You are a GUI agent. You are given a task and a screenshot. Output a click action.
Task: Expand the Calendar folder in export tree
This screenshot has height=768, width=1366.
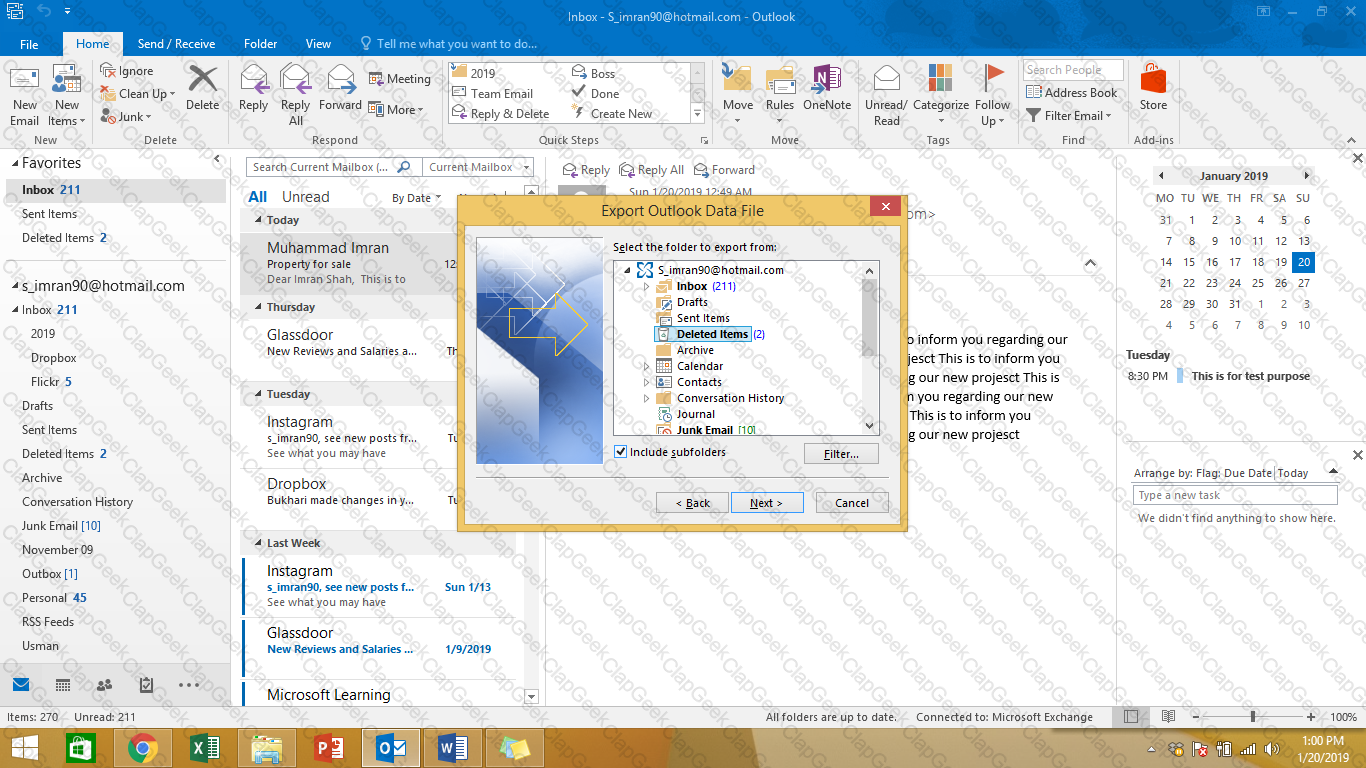click(646, 367)
